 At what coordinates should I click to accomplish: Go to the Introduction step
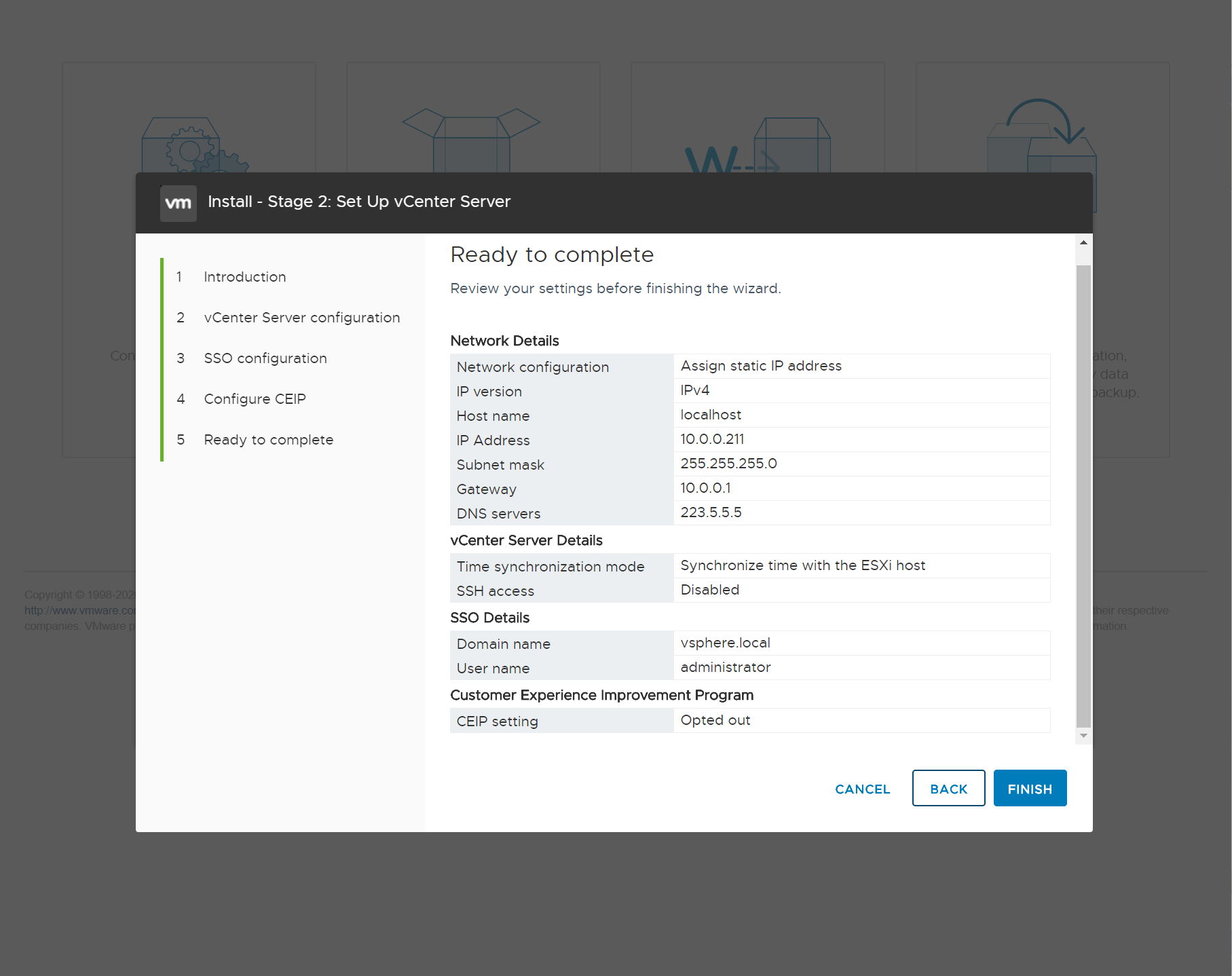point(245,277)
